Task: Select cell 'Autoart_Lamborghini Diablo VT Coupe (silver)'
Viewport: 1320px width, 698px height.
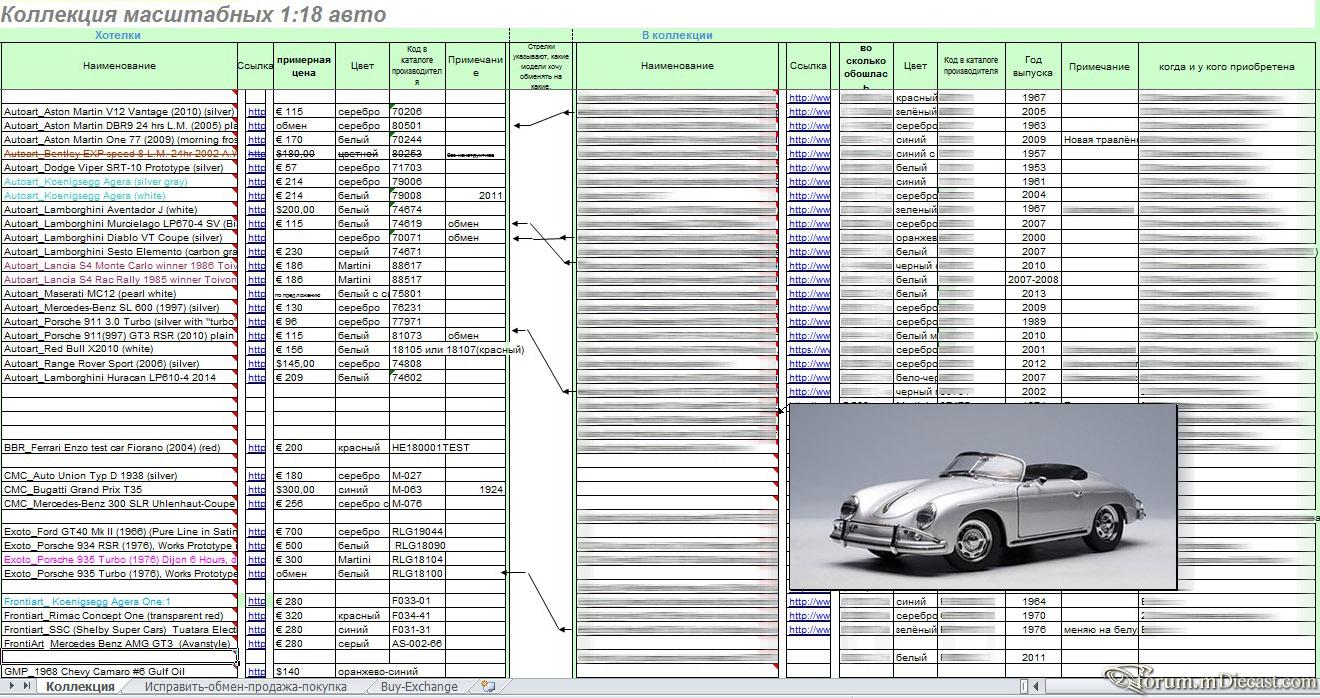Action: (119, 238)
